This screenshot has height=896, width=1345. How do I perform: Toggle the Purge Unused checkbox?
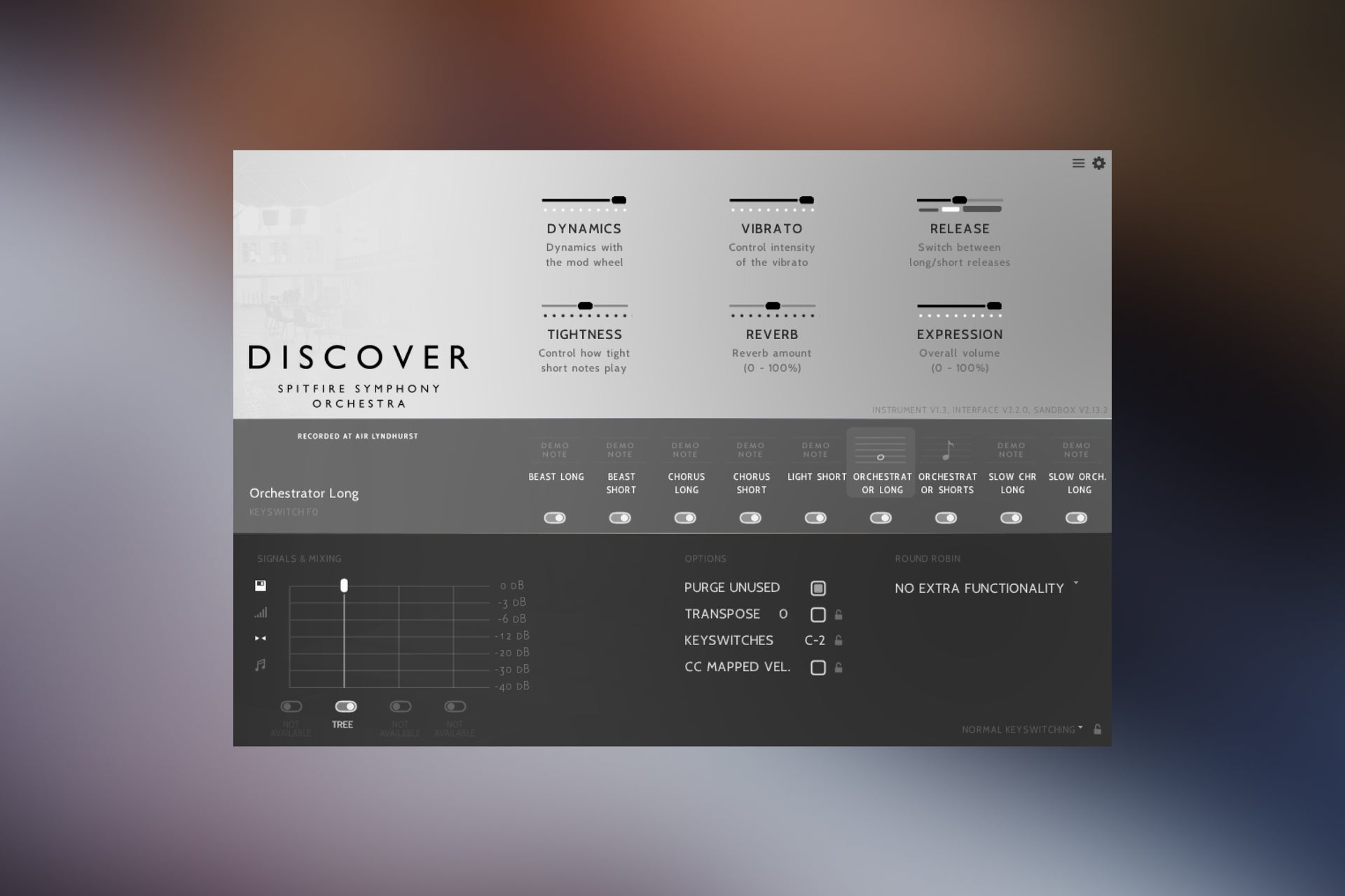[818, 588]
